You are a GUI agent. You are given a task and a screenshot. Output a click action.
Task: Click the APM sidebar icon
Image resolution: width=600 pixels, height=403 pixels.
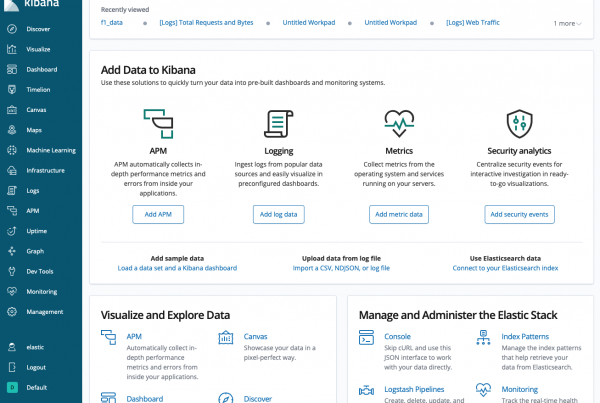pos(12,211)
